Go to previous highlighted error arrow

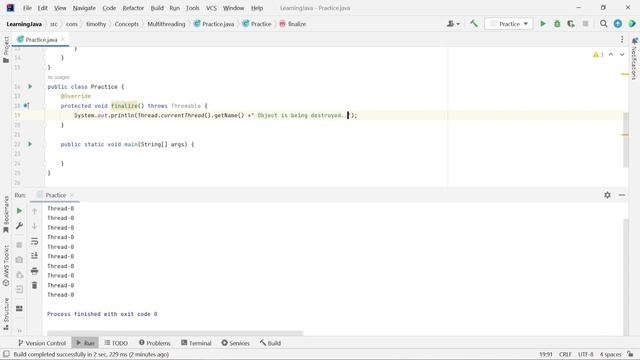click(x=611, y=54)
